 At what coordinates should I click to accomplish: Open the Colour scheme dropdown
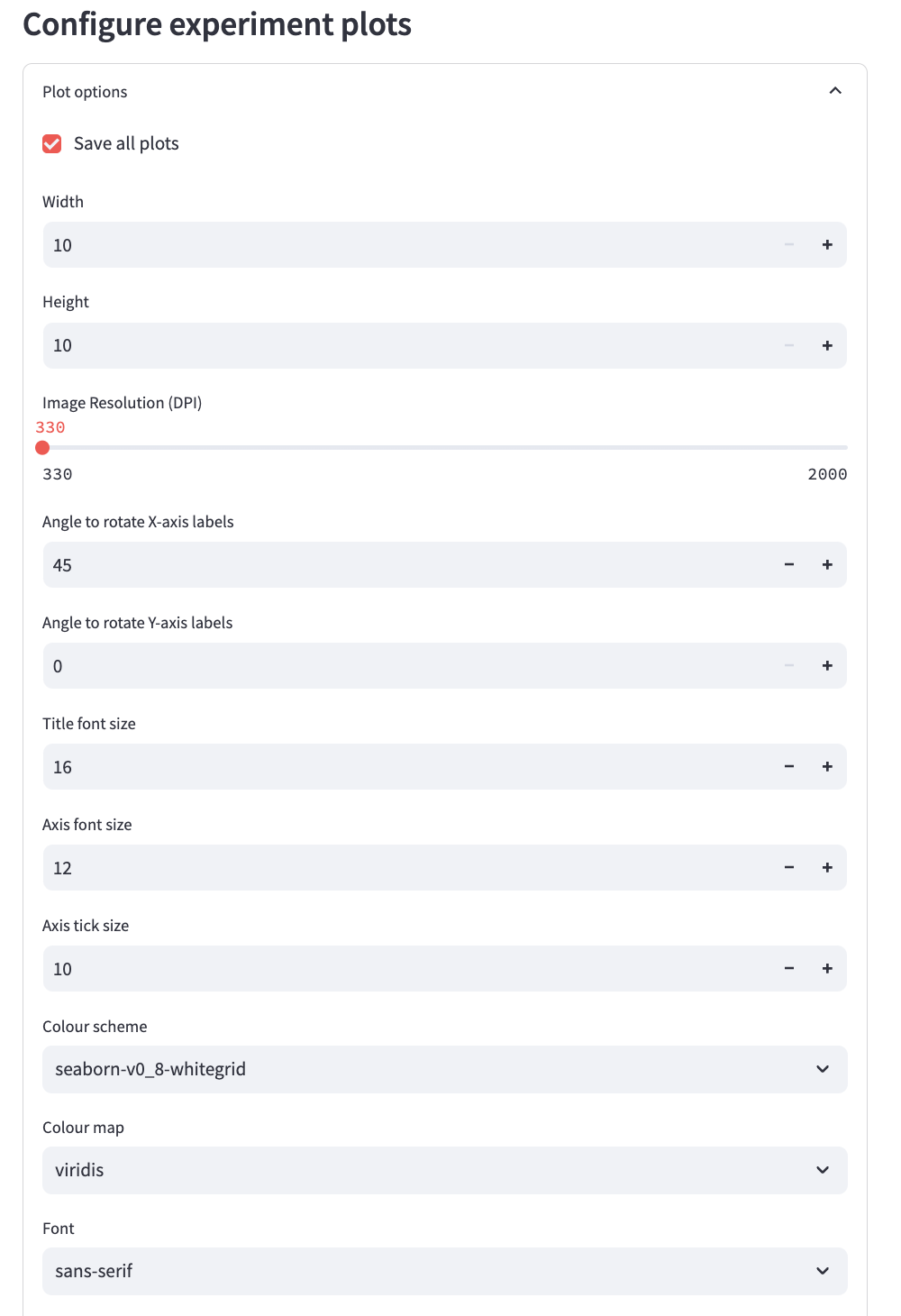[x=445, y=1070]
